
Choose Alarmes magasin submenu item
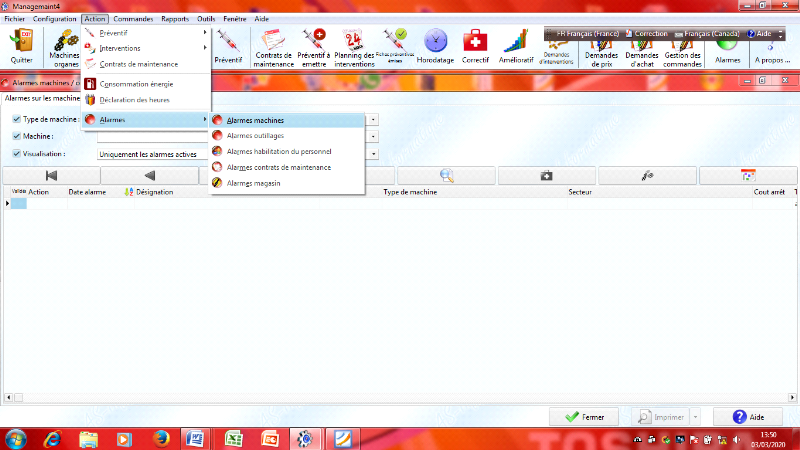(287, 183)
